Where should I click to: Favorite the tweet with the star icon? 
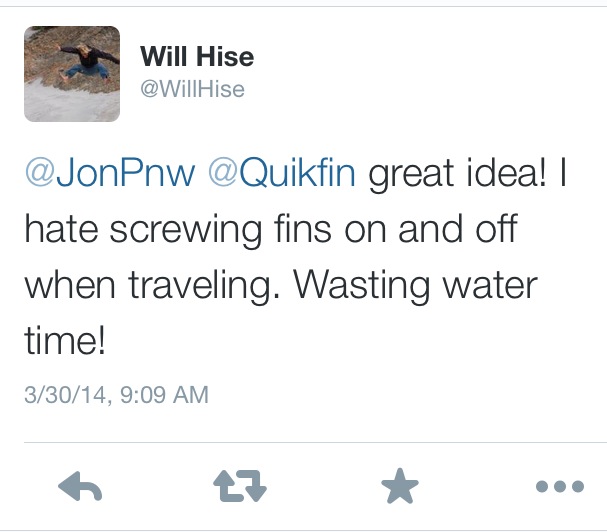click(x=400, y=486)
